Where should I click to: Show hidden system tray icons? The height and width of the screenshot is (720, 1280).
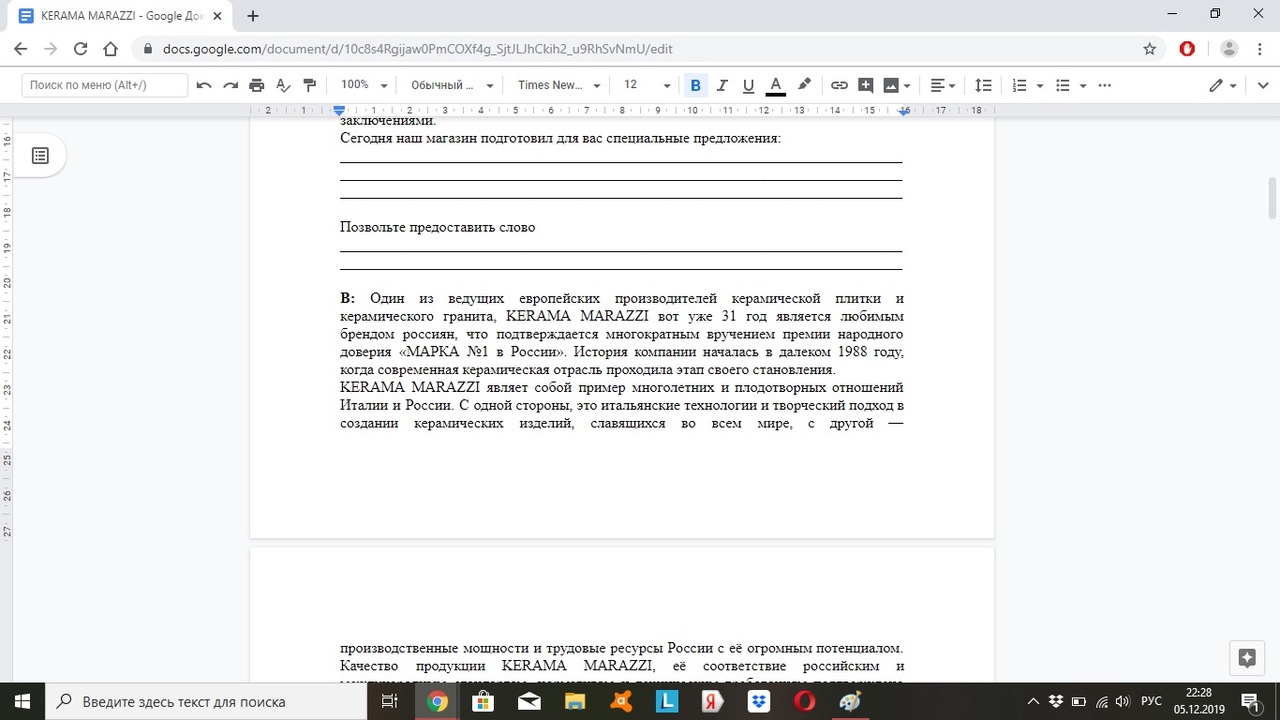1033,701
